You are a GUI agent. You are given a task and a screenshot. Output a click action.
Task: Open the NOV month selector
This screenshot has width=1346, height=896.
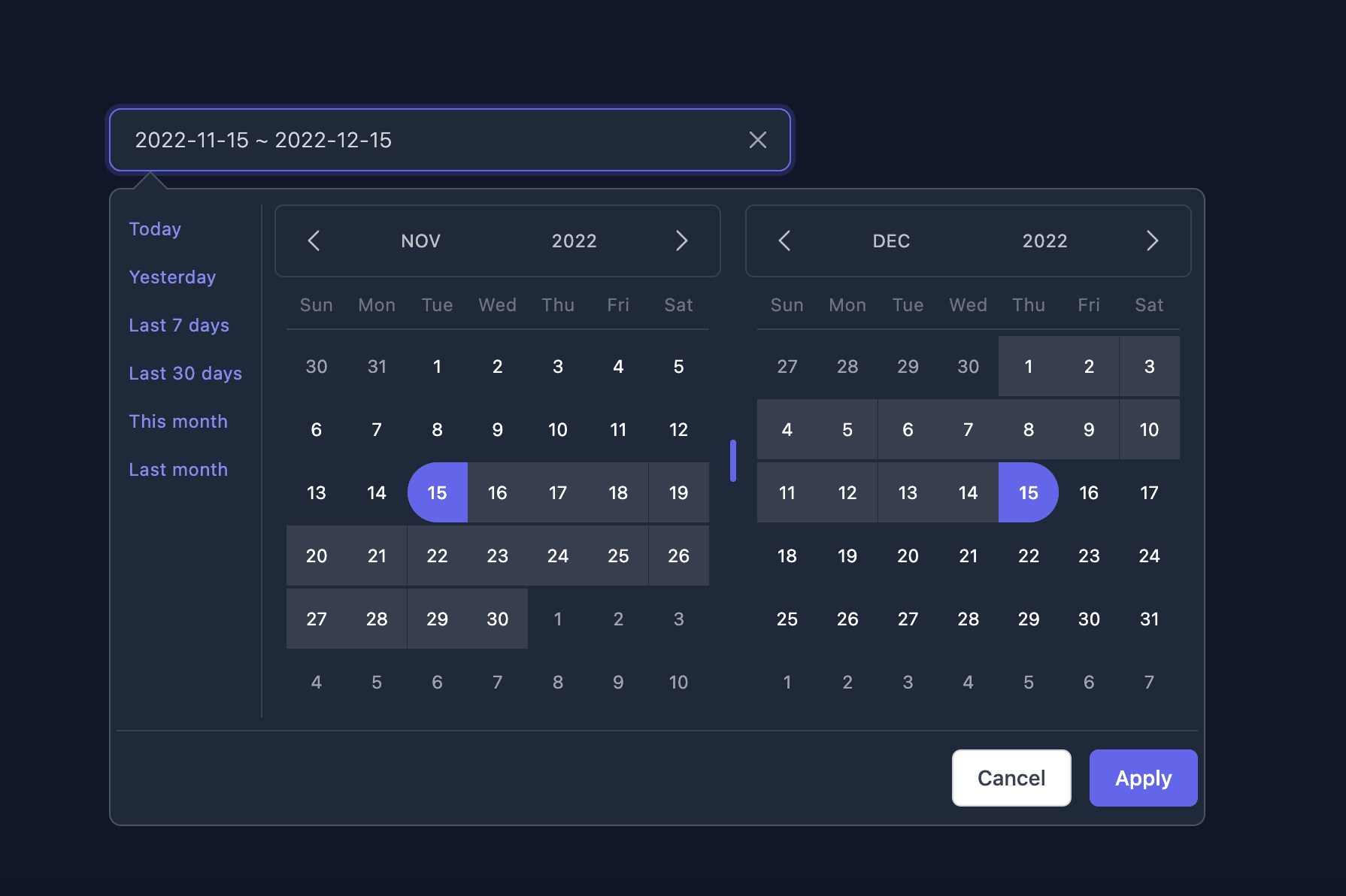(420, 241)
